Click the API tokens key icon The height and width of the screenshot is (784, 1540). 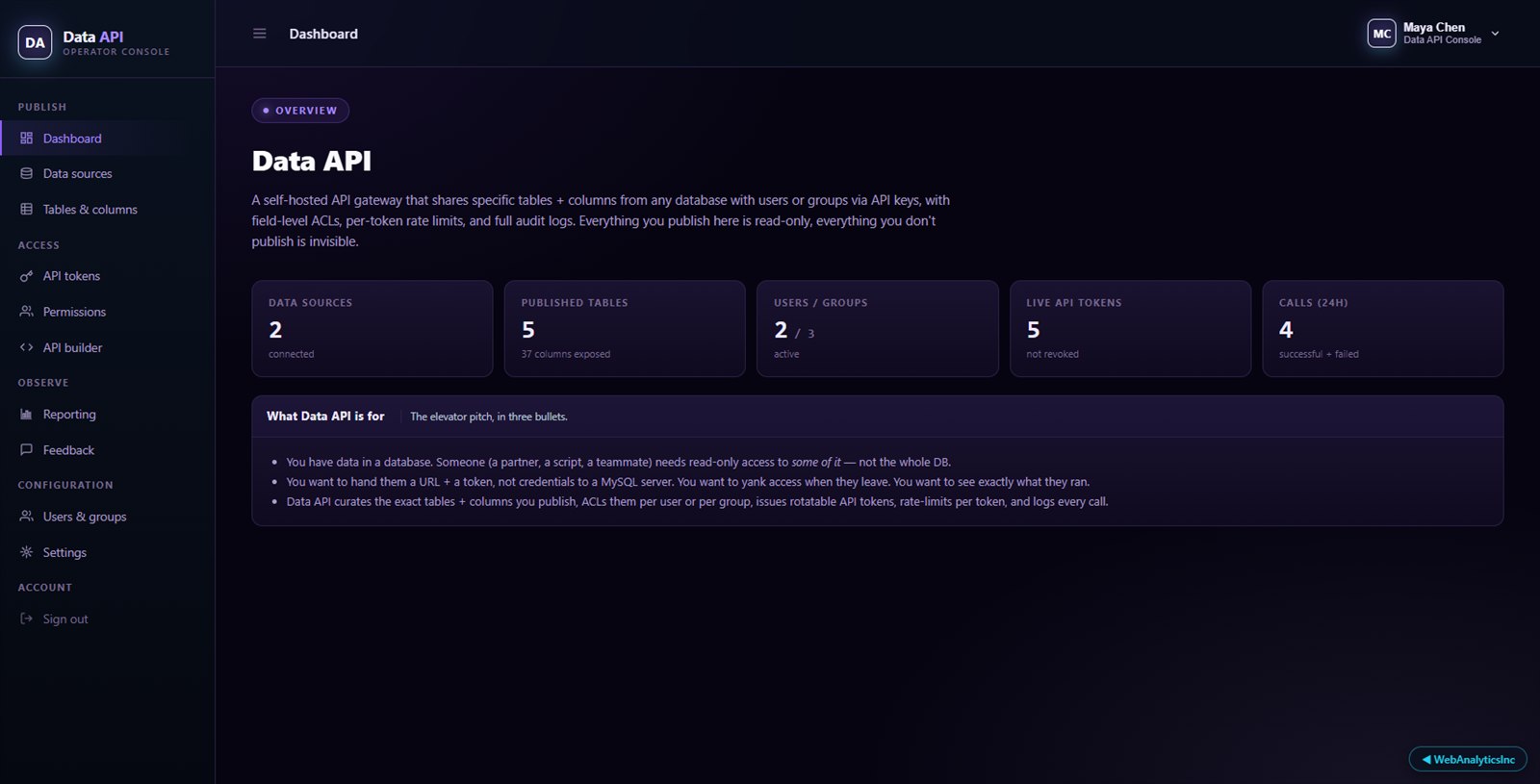click(27, 276)
